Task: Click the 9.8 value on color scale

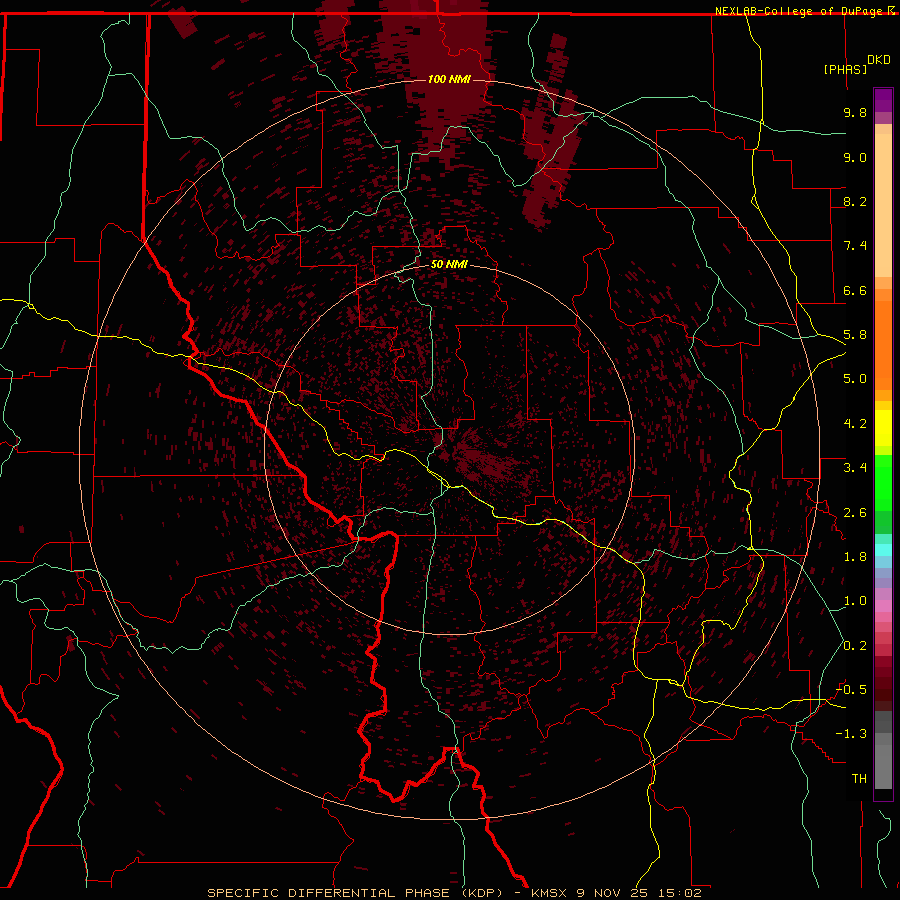Action: [855, 112]
